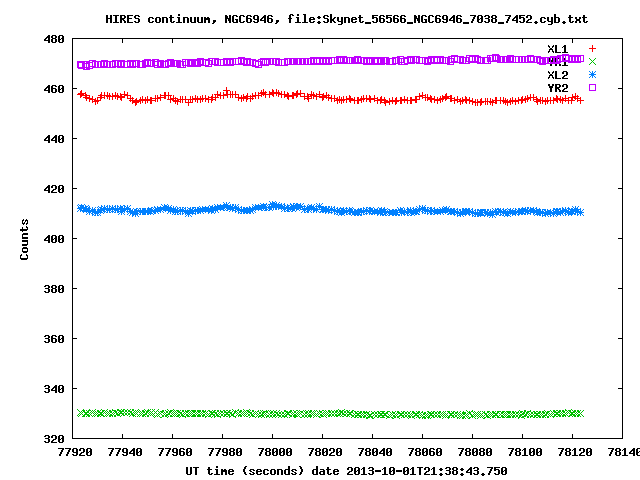Click the 77920 x-axis tick label
This screenshot has width=640, height=480.
(75, 452)
